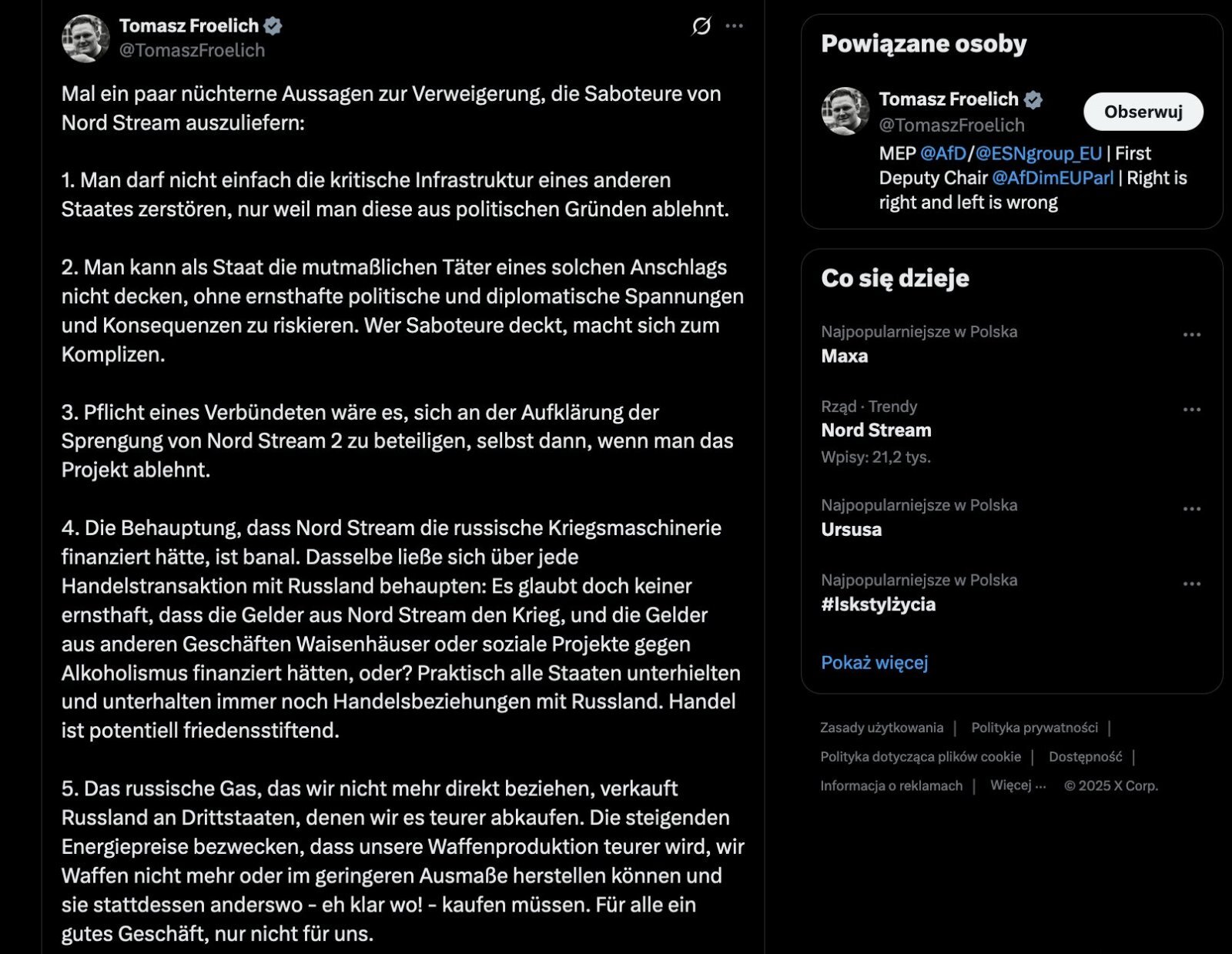
Task: Click the verified badge beside the post author
Action: coord(273,25)
